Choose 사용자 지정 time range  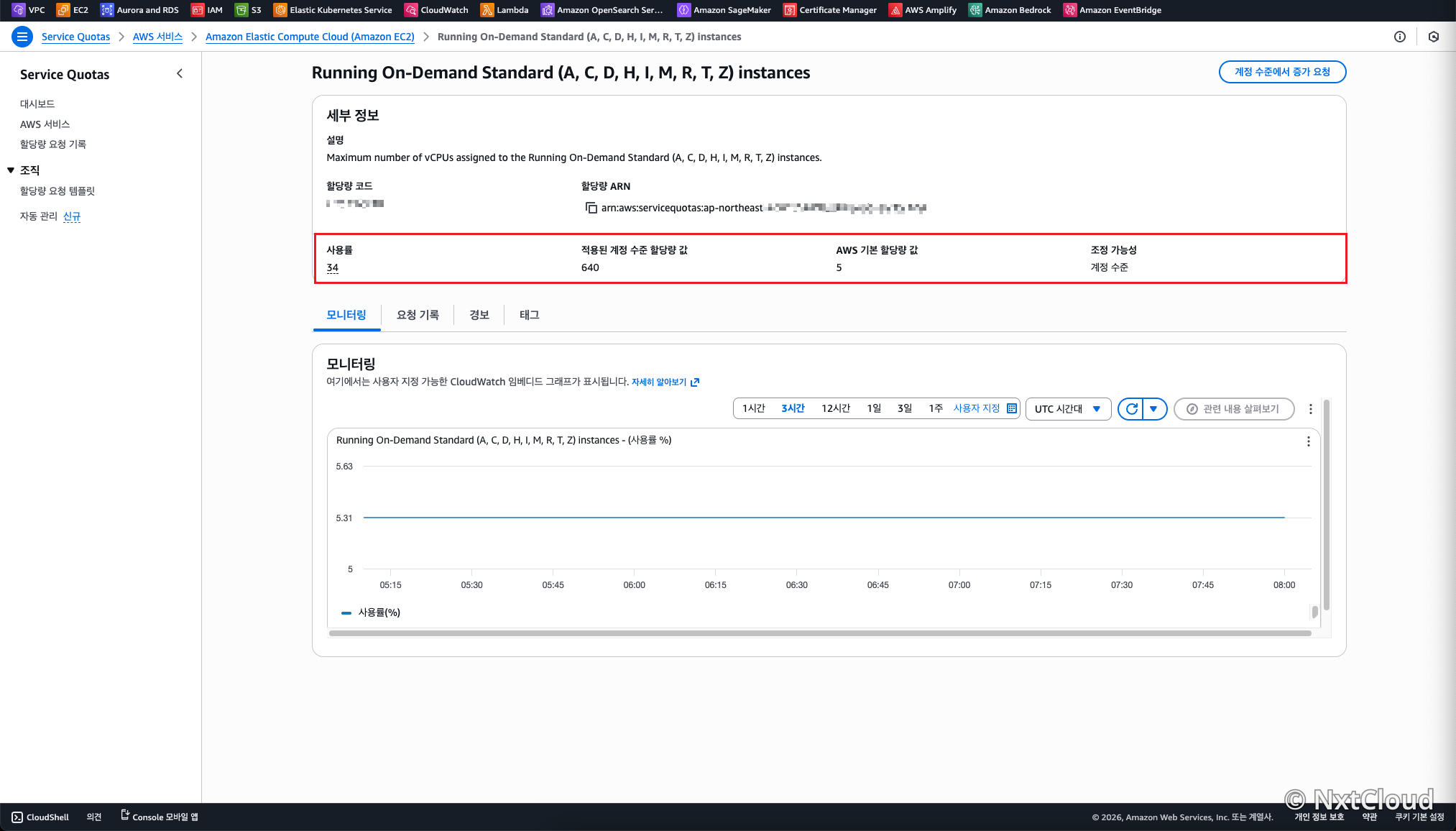click(x=977, y=408)
